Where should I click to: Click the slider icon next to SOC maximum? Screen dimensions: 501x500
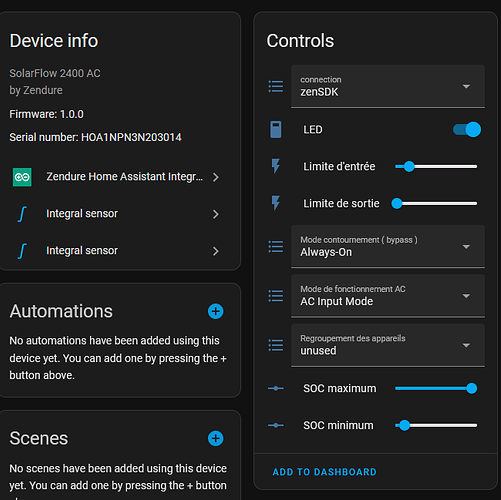pos(276,388)
